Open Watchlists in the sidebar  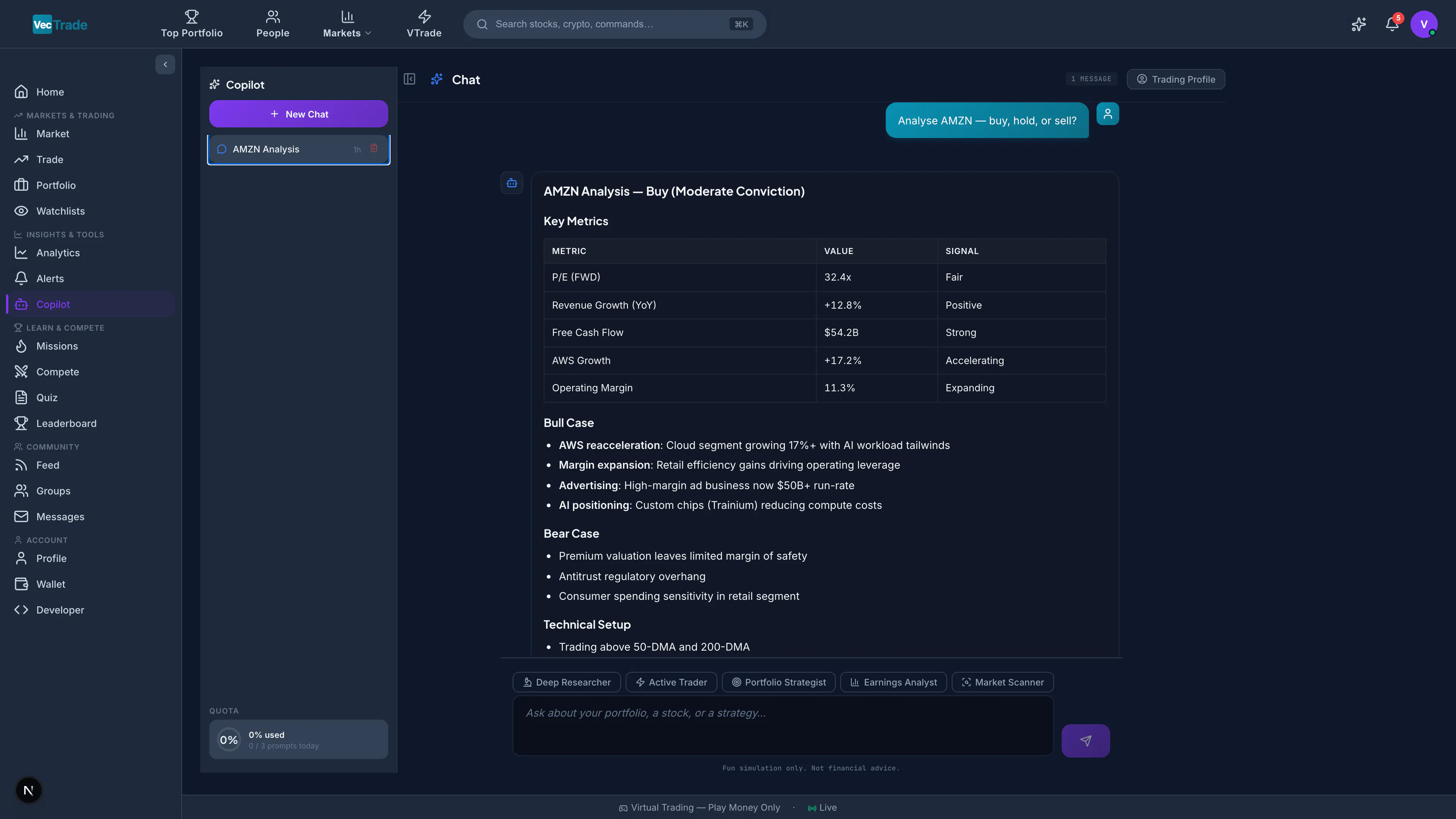click(91, 211)
